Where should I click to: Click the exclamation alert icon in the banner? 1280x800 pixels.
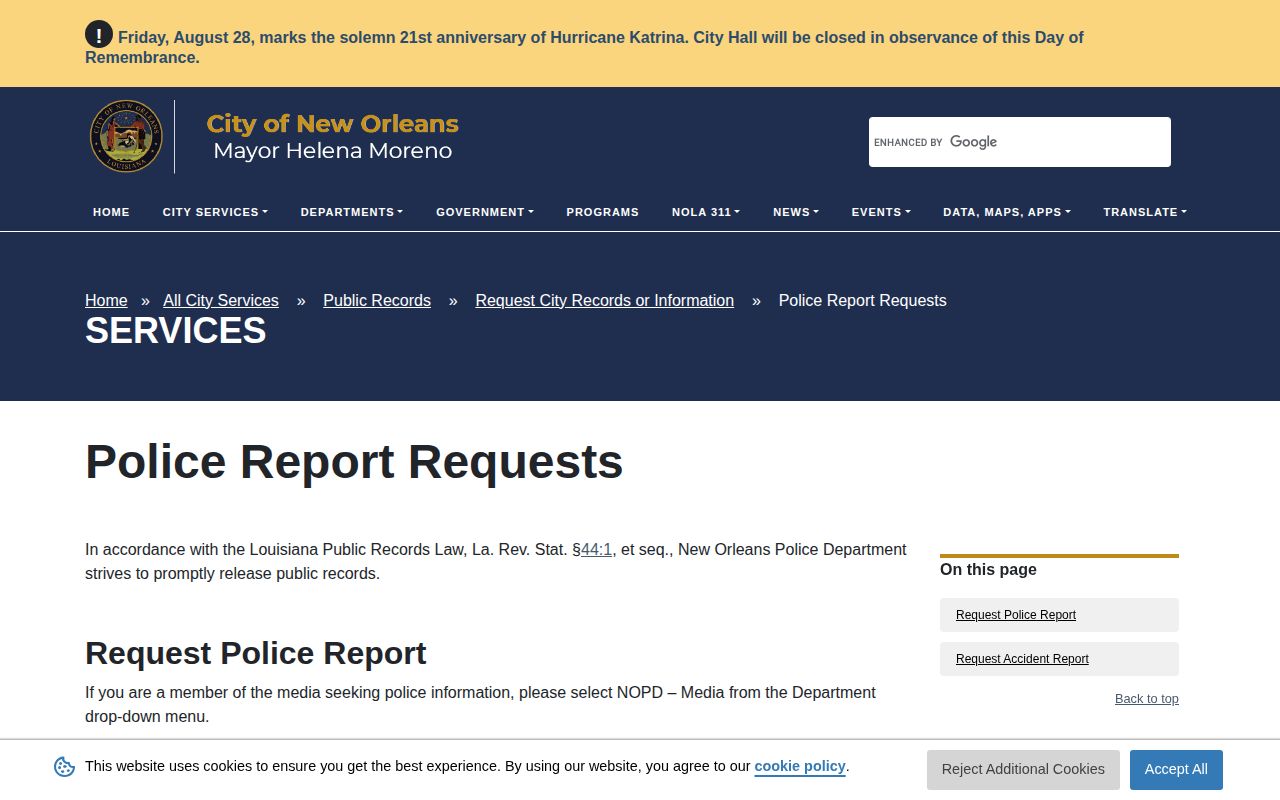(99, 34)
